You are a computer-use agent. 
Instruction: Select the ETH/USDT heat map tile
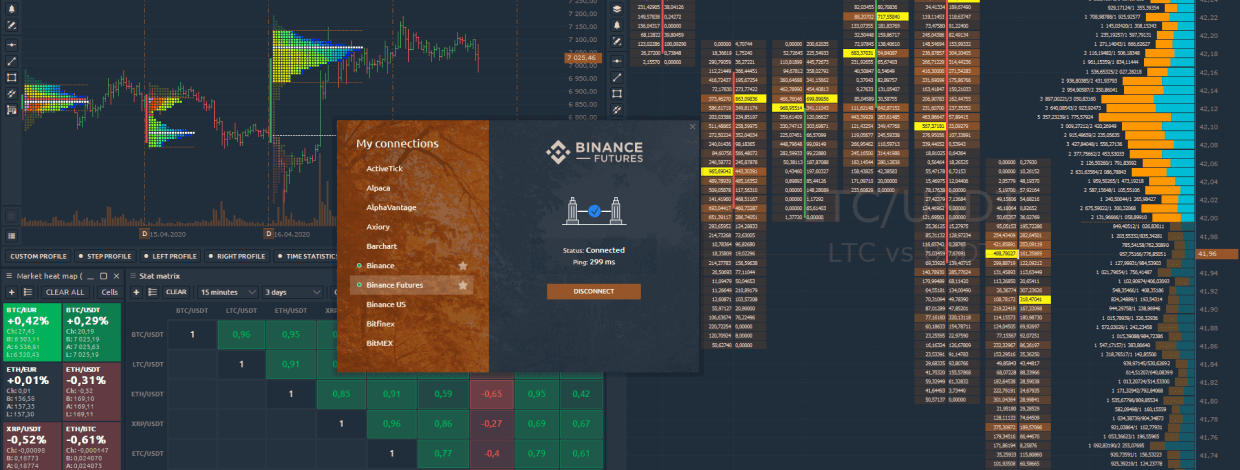point(91,391)
